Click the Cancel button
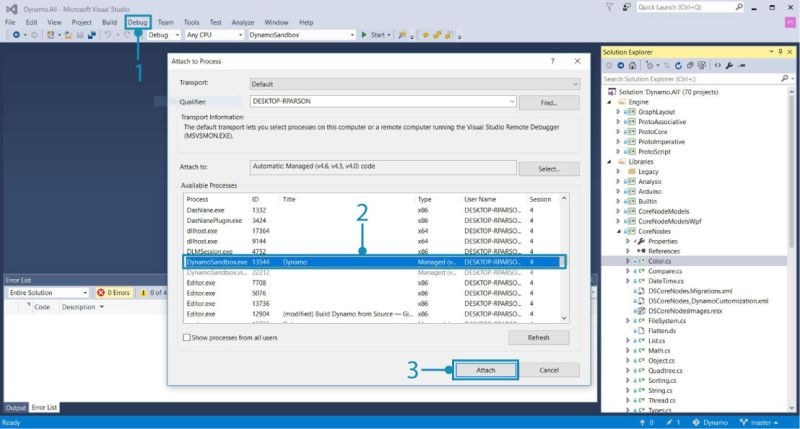The height and width of the screenshot is (429, 800). click(x=549, y=370)
